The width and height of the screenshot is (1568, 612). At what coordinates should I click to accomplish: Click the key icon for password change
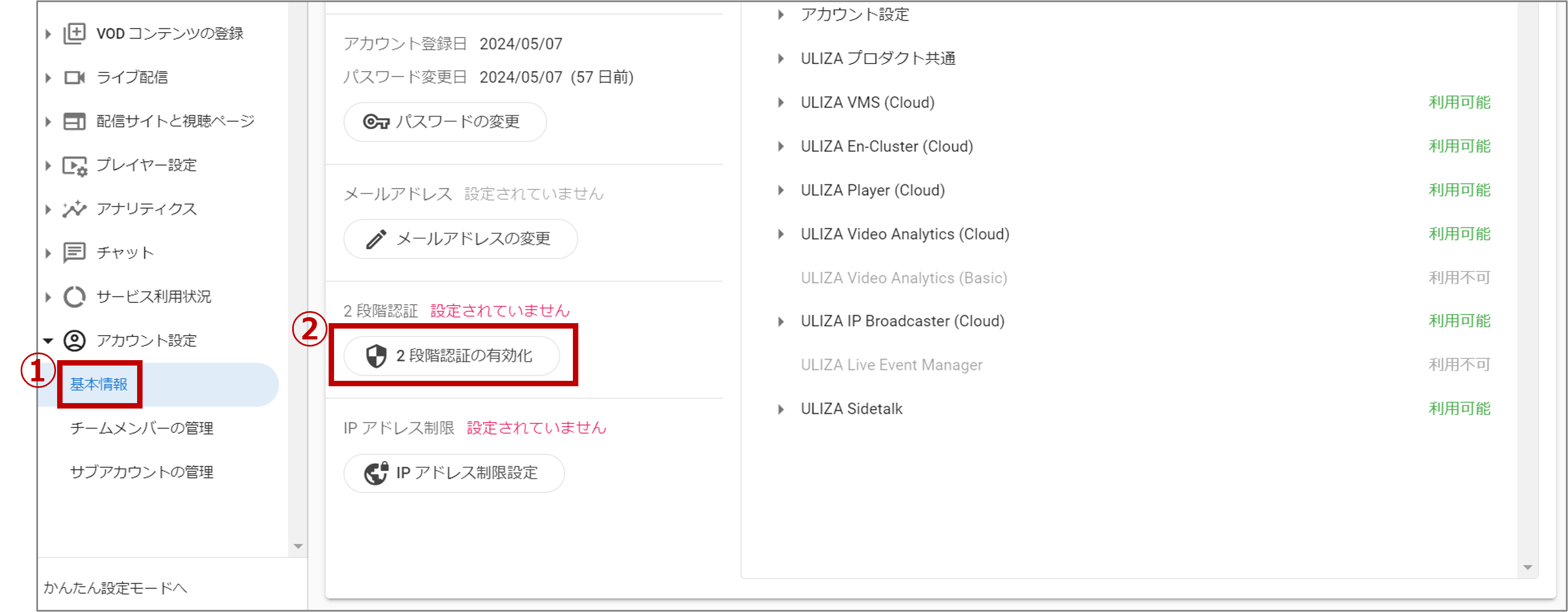point(375,122)
